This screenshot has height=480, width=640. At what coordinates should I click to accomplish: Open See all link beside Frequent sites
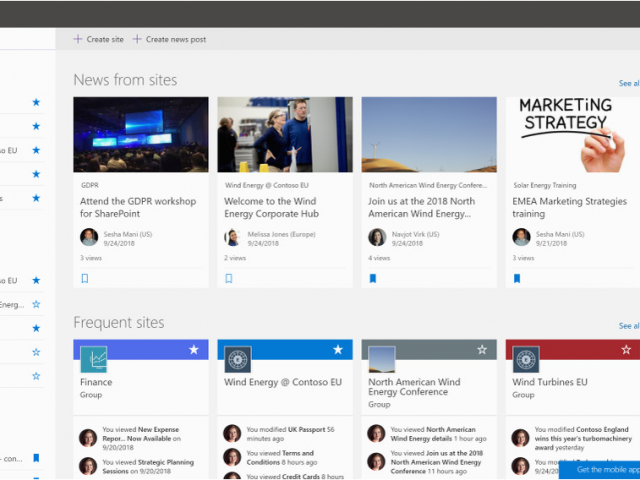pyautogui.click(x=629, y=326)
